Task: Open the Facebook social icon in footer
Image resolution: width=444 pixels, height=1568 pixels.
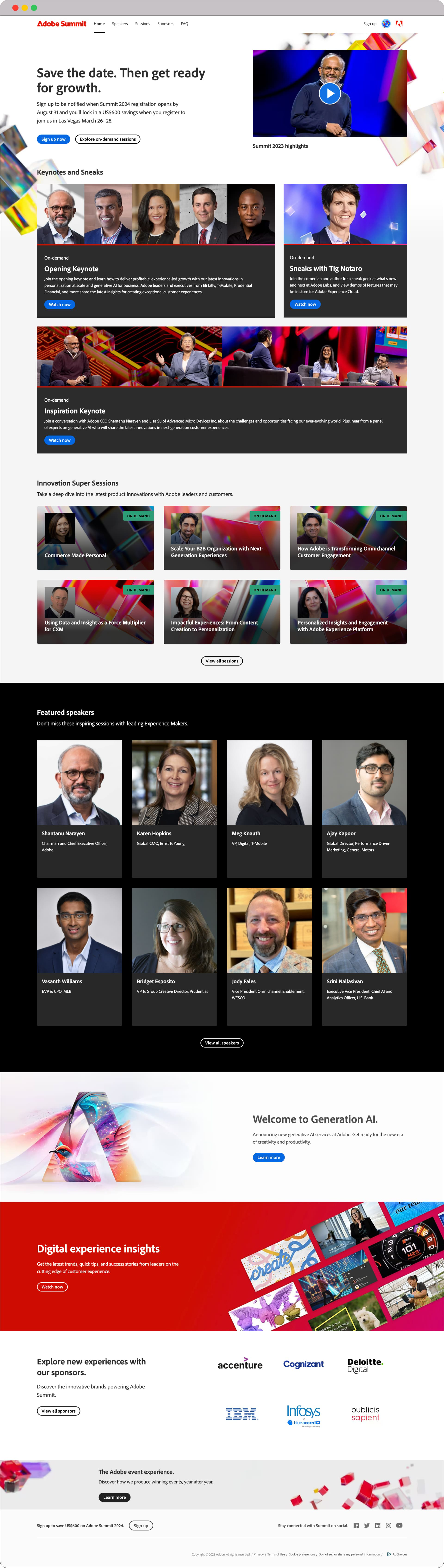Action: point(356,1525)
